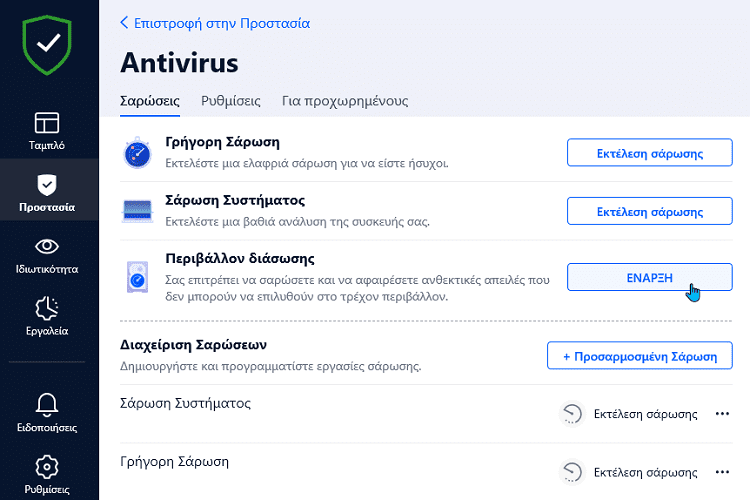This screenshot has height=500, width=750.
Task: Click the green shield status icon
Action: click(47, 45)
